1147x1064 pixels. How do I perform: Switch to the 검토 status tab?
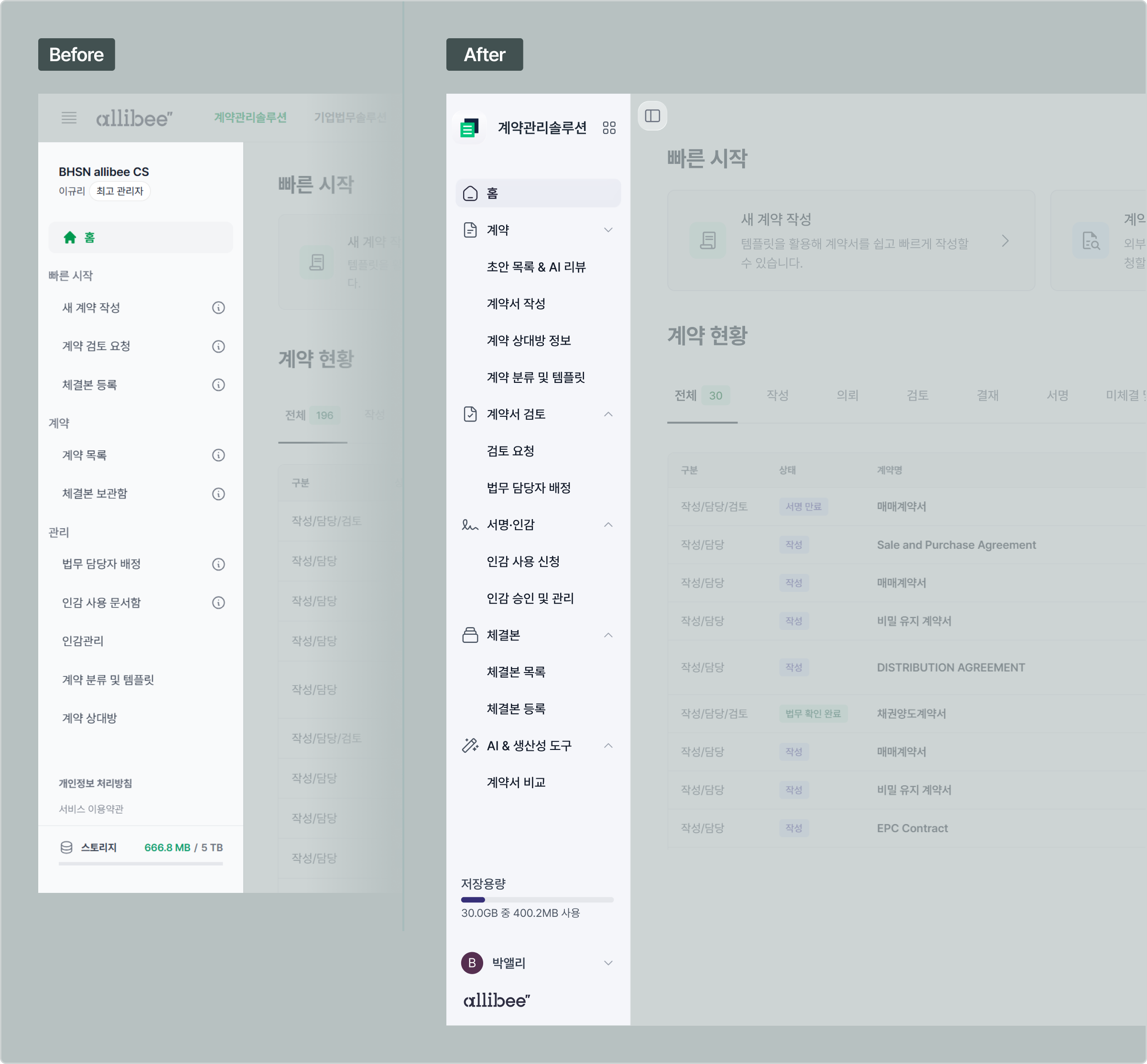tap(917, 395)
